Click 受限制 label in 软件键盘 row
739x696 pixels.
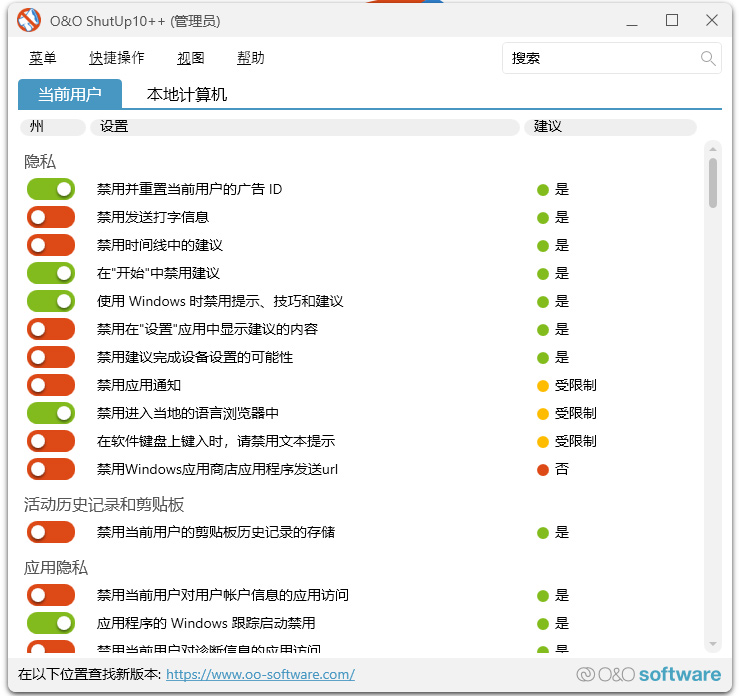(575, 442)
